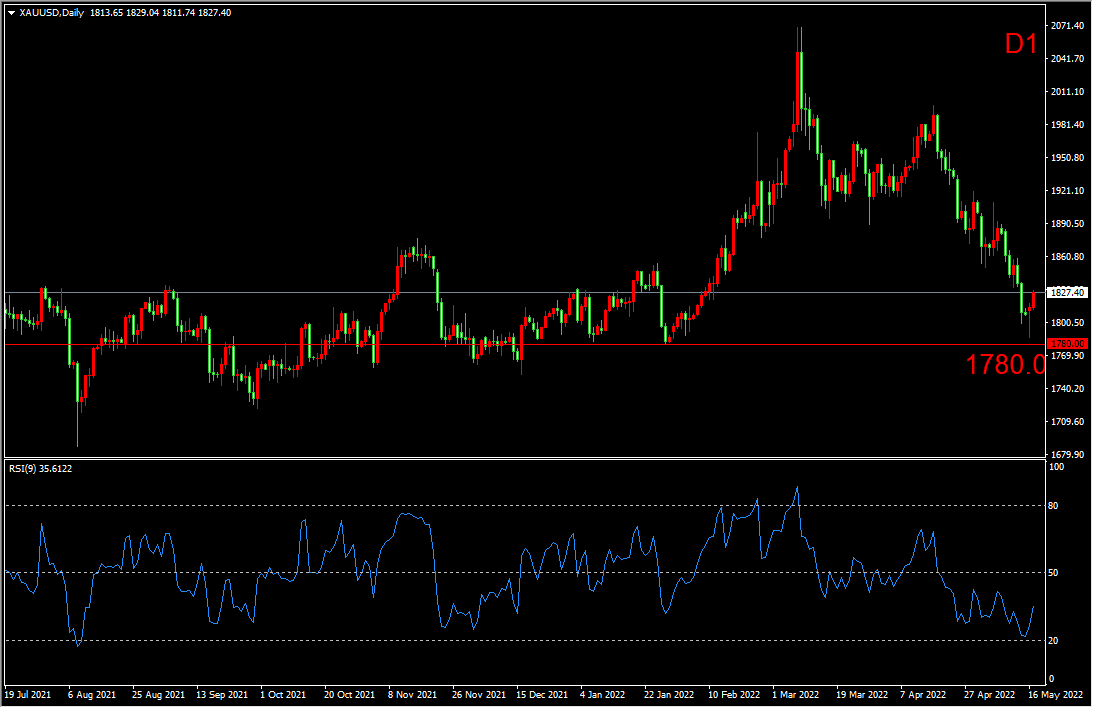Screen dimensions: 1093x708
Task: Click the 8 Nov 2021 date label
Action: coord(413,693)
